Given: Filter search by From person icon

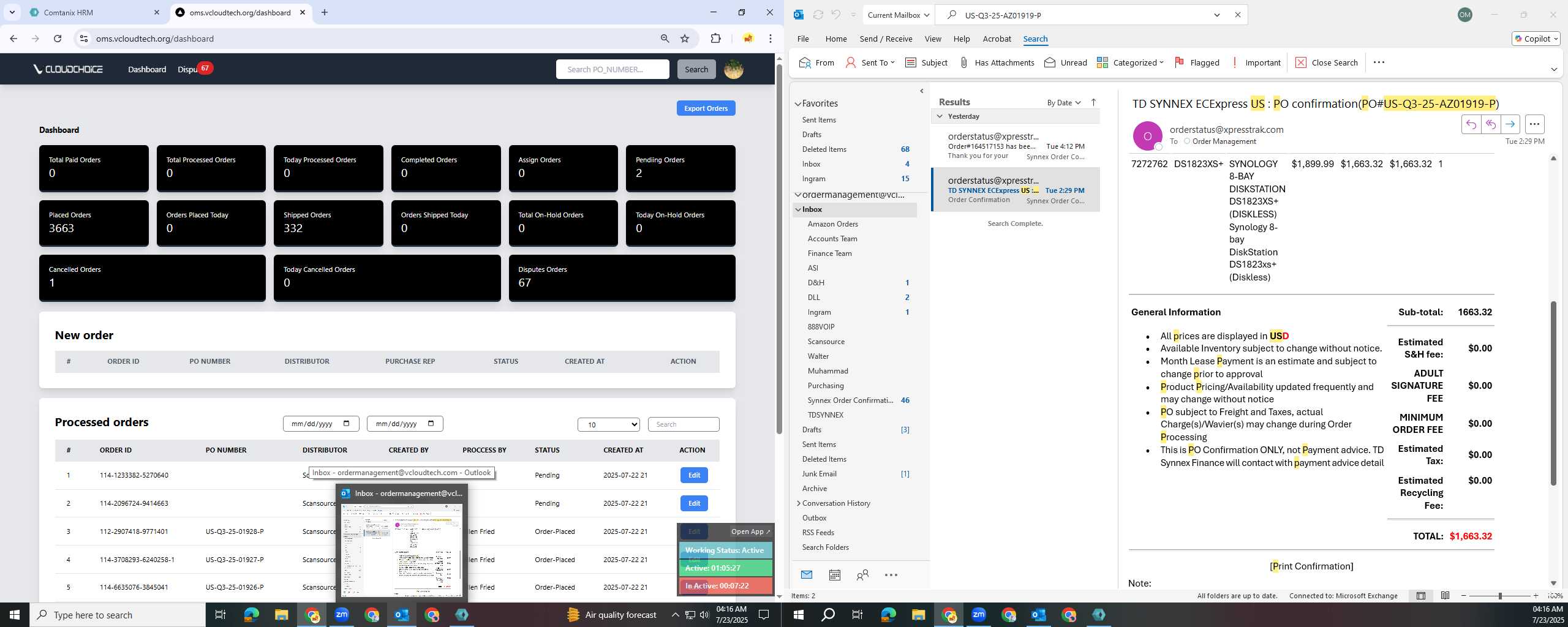Looking at the screenshot, I should tap(816, 62).
